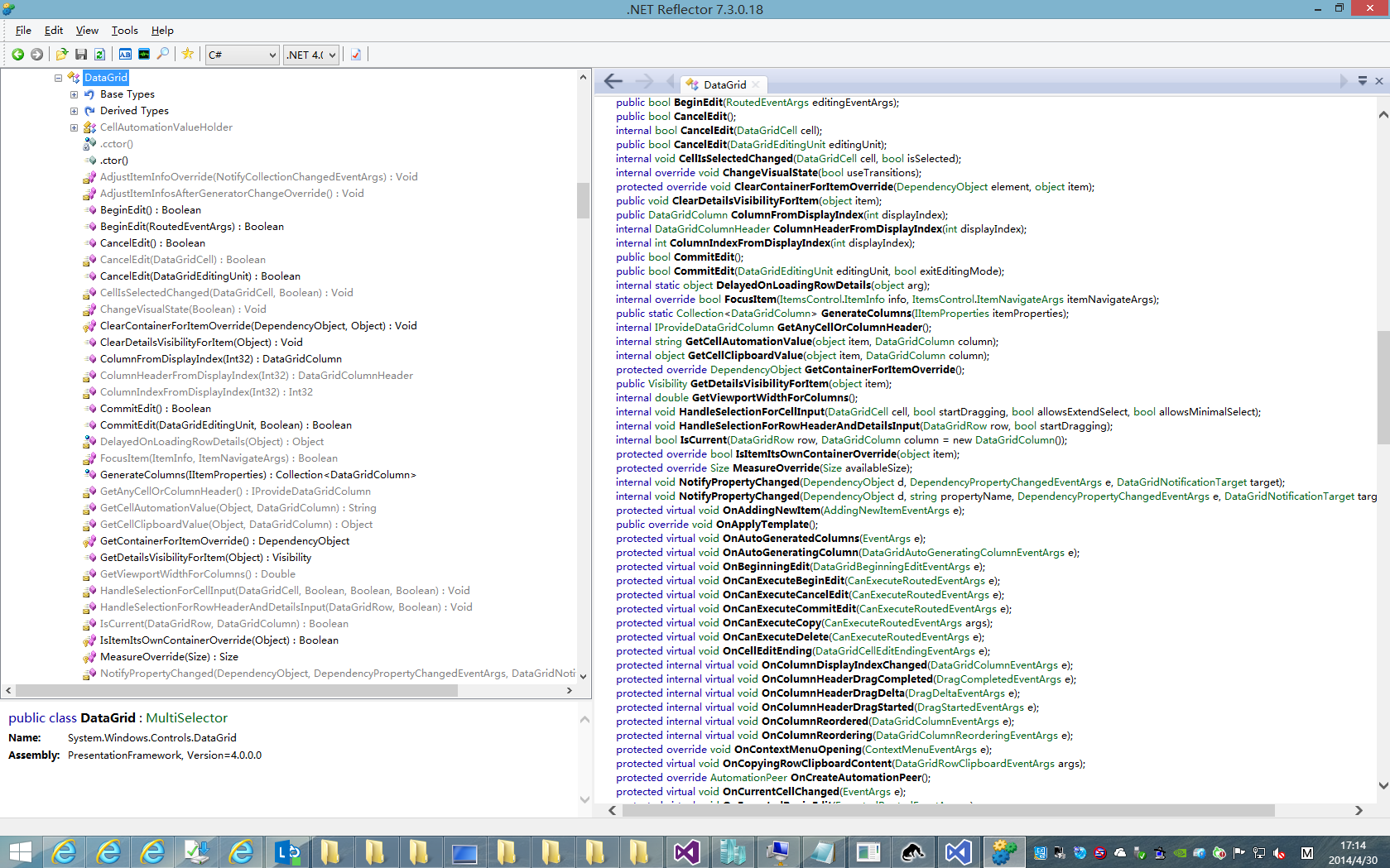Expand the Base Types node
Screen dimensions: 1390x868
coord(74,94)
